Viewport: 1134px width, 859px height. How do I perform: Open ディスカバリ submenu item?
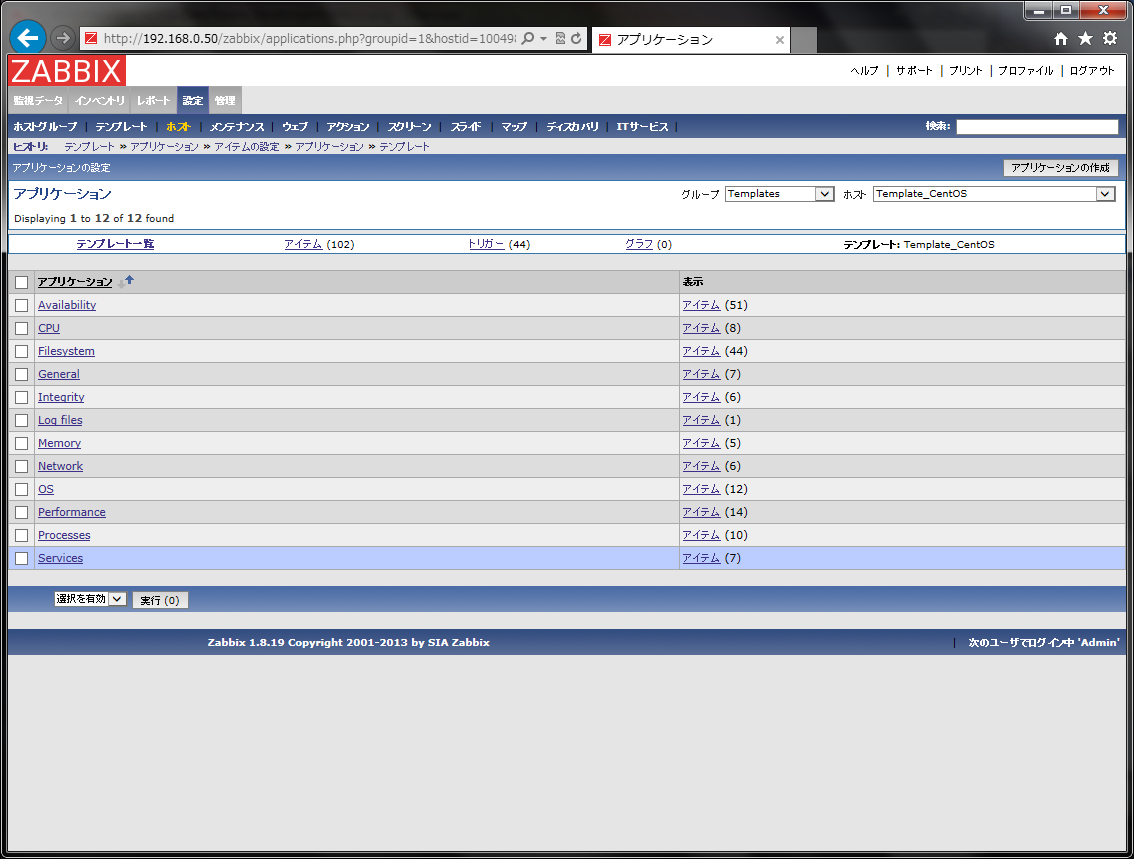[x=573, y=127]
